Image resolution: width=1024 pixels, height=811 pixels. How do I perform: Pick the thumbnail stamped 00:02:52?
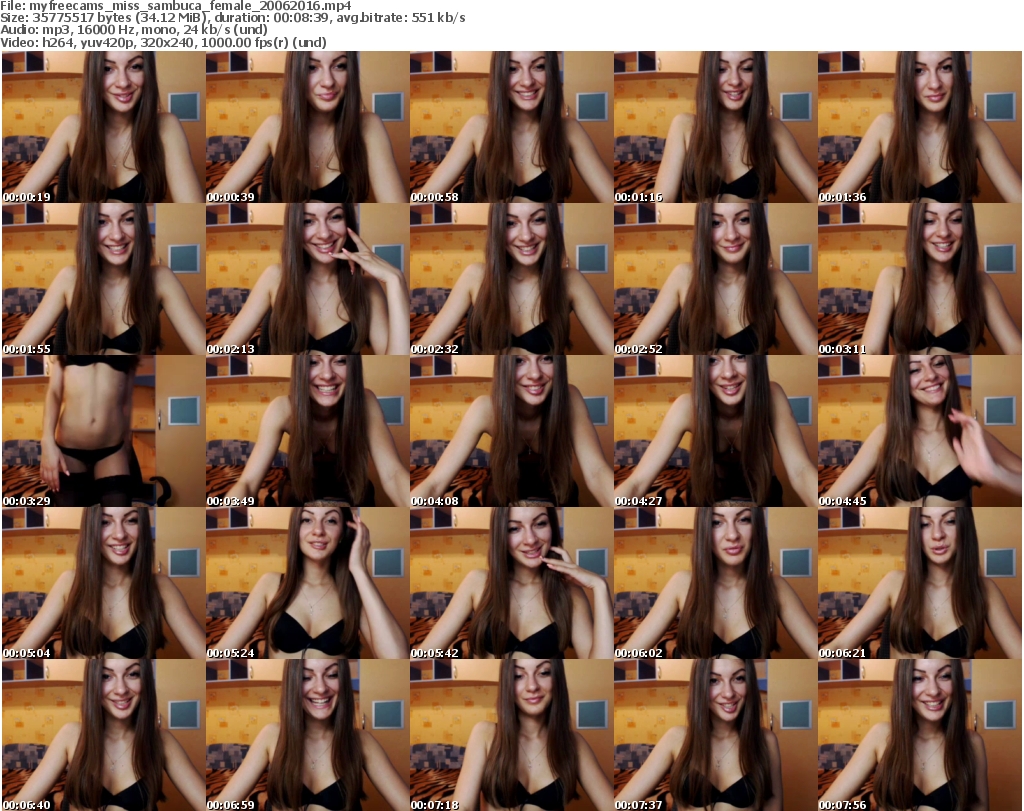pos(715,279)
